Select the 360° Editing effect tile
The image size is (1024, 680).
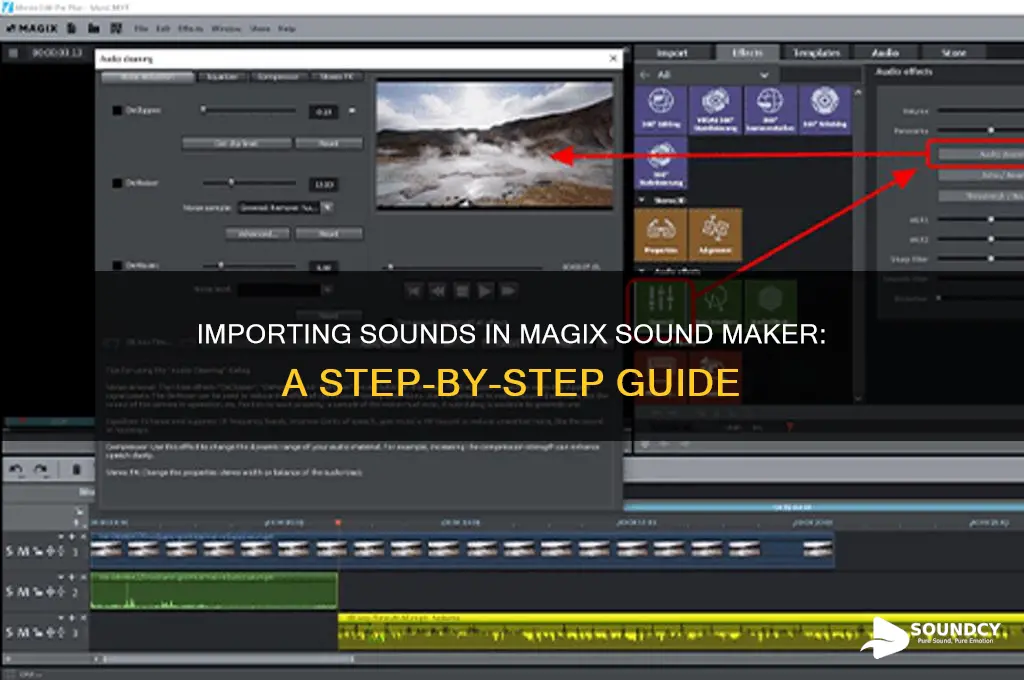click(x=661, y=110)
